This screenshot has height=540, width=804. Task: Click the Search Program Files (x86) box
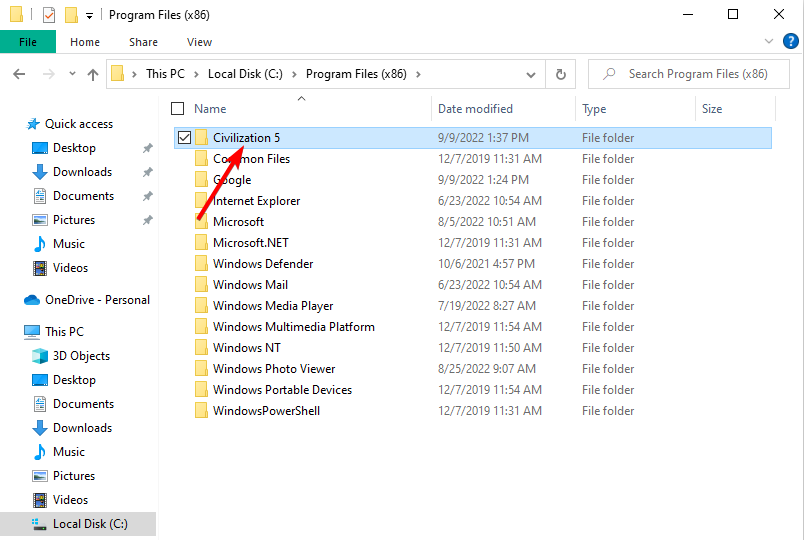click(x=688, y=74)
